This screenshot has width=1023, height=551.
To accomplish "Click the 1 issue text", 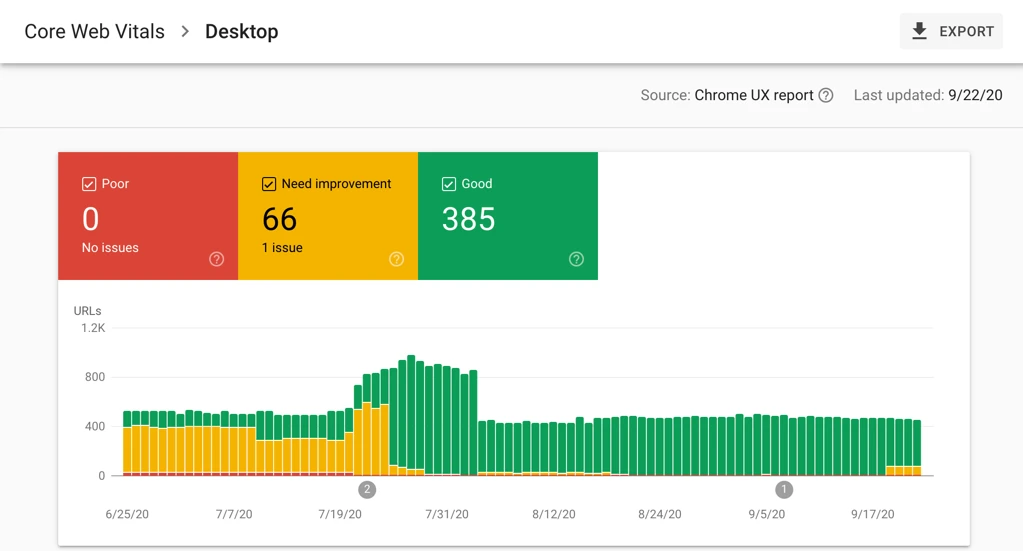I will pyautogui.click(x=282, y=248).
